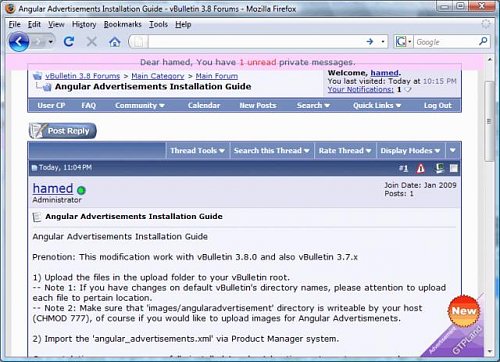Open the Edit menu
This screenshot has width=500, height=362.
pos(34,24)
